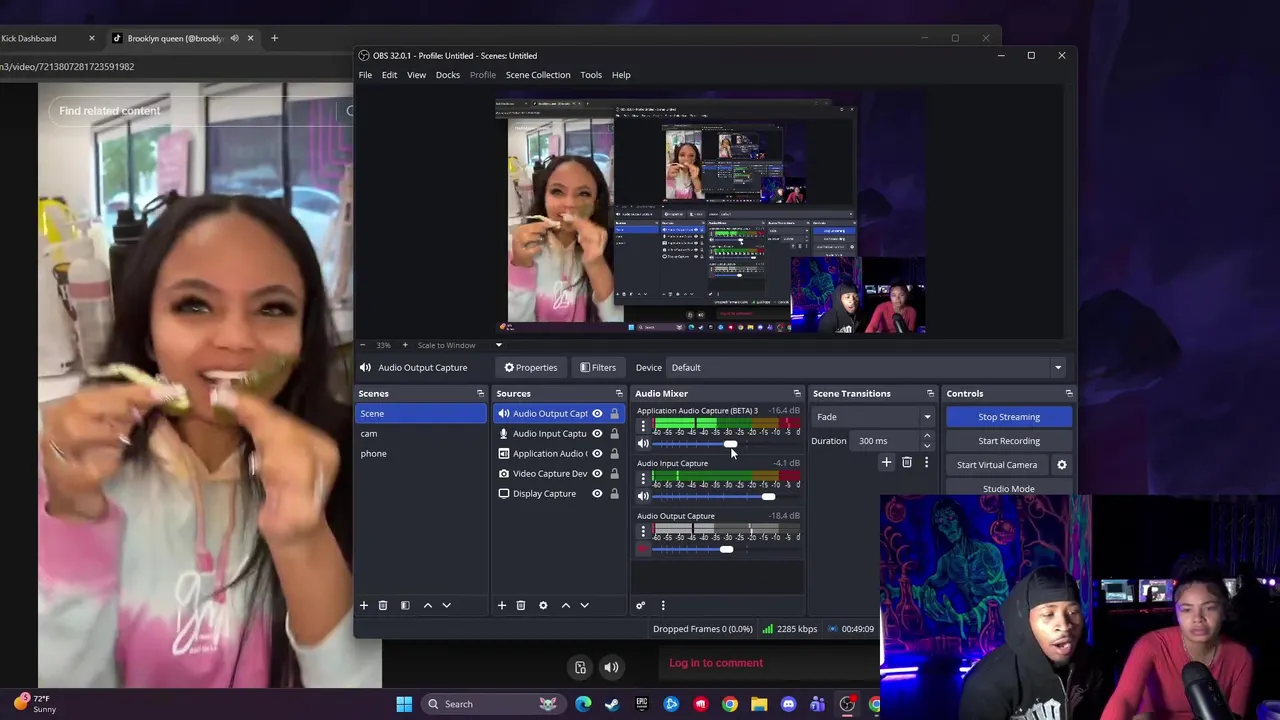Image resolution: width=1280 pixels, height=720 pixels.
Task: Hide the Audio Input Capture source
Action: pyautogui.click(x=597, y=433)
